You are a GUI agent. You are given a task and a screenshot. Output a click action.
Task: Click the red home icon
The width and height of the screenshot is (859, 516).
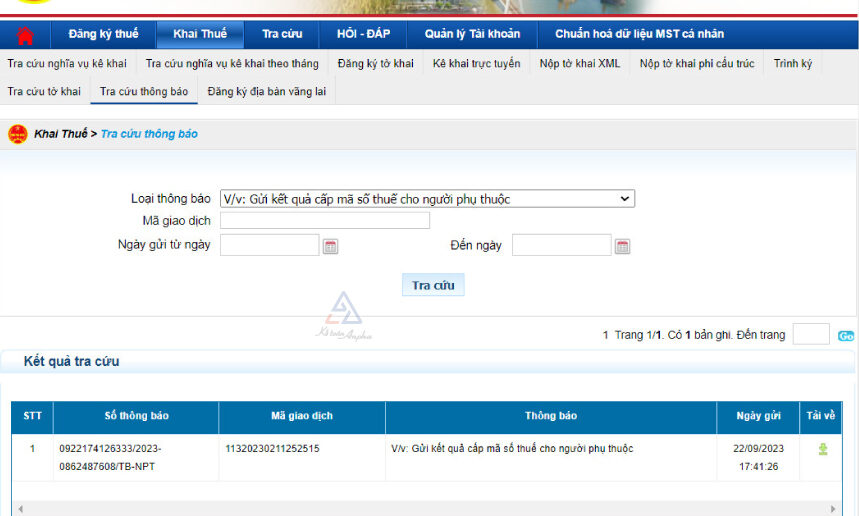25,36
